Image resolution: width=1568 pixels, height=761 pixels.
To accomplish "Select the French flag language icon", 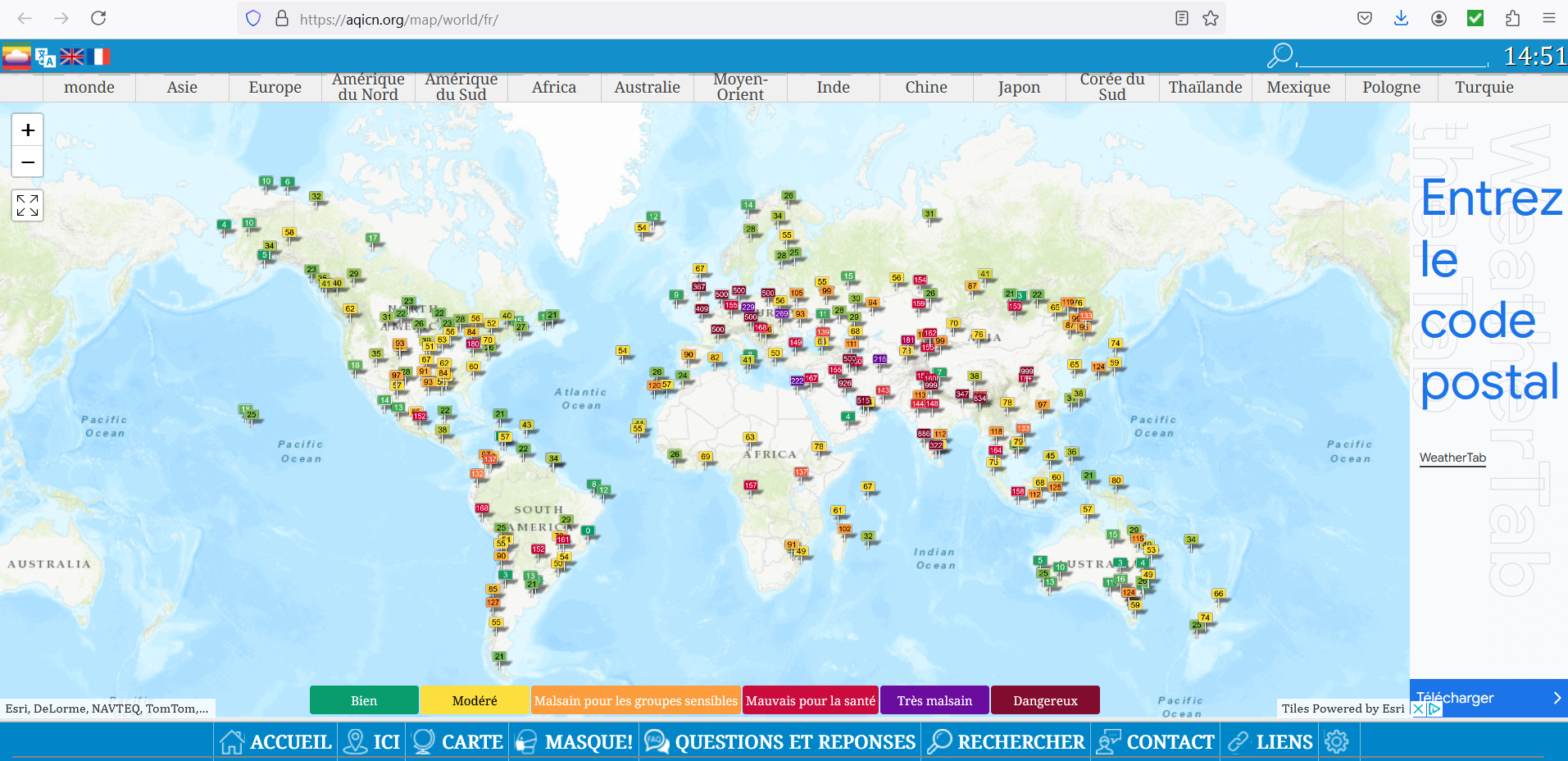I will click(x=101, y=57).
